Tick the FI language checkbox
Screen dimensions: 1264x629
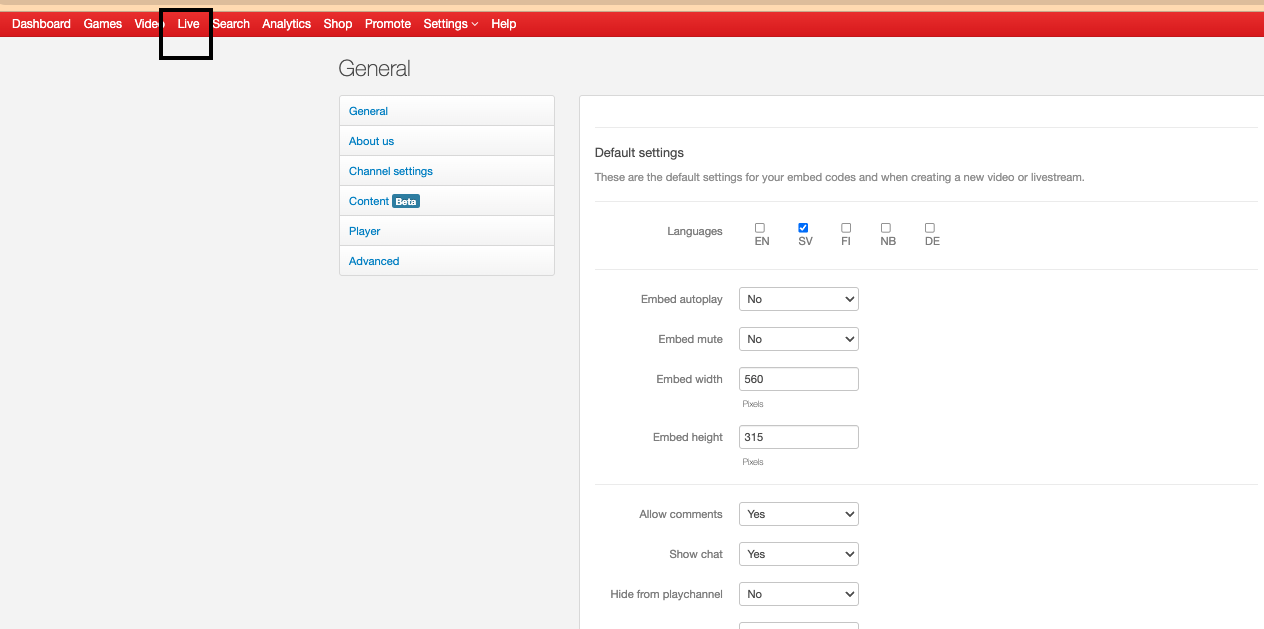[846, 228]
